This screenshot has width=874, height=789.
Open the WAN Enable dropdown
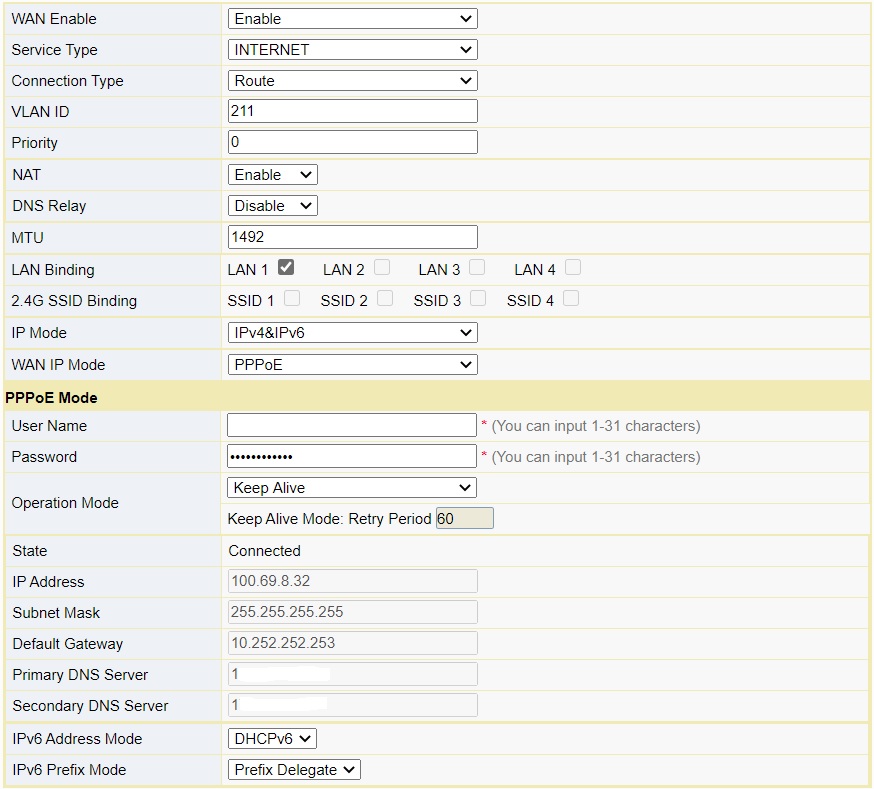click(x=351, y=18)
